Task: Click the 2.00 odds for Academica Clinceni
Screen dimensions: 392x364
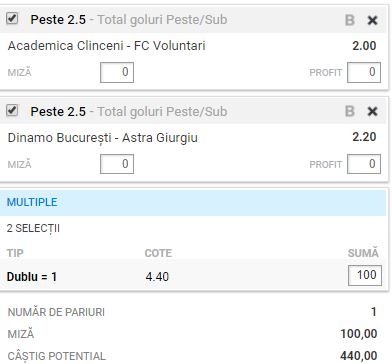Action: (364, 46)
